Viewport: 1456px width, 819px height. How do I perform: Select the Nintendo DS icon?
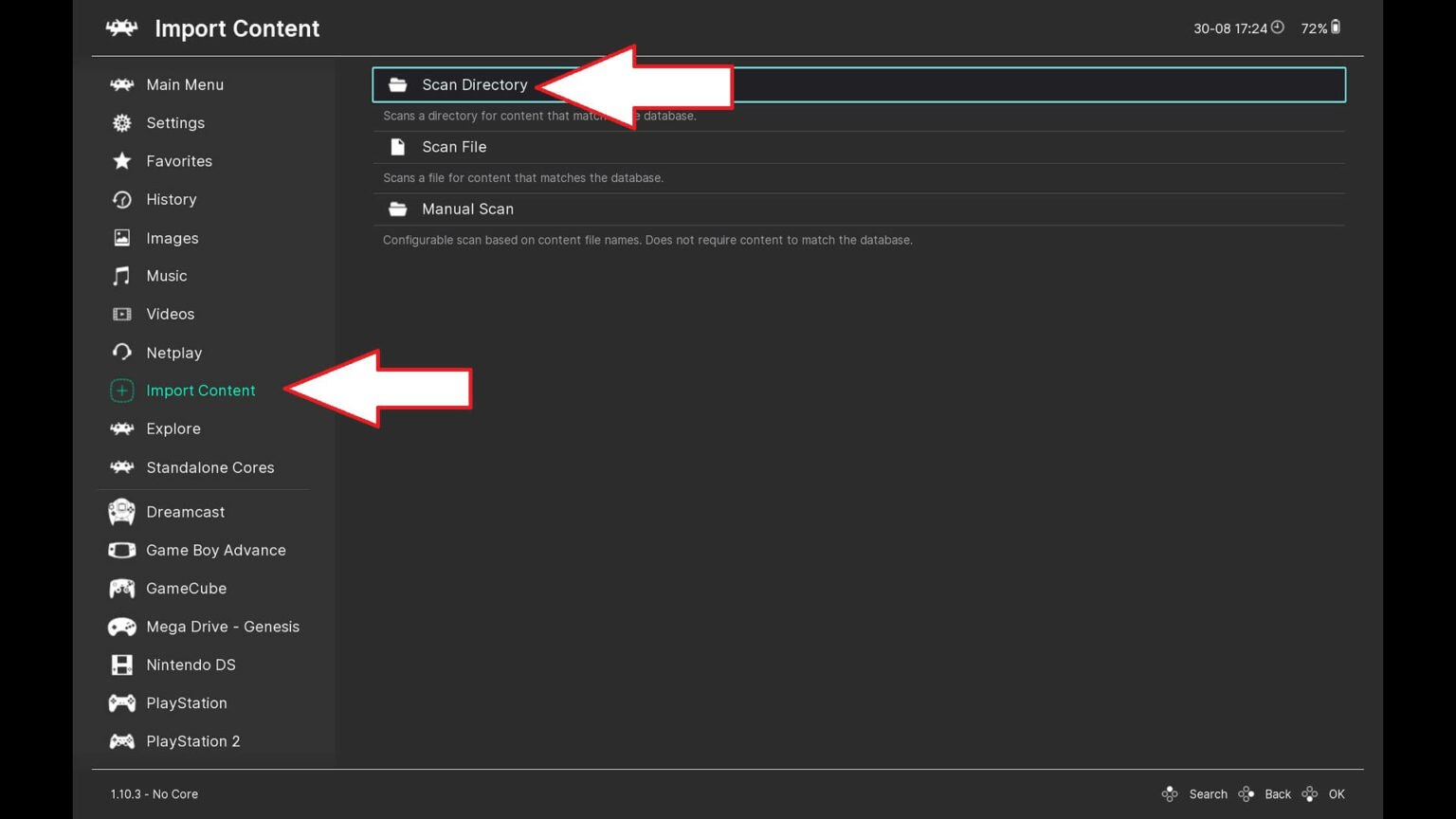pos(121,664)
